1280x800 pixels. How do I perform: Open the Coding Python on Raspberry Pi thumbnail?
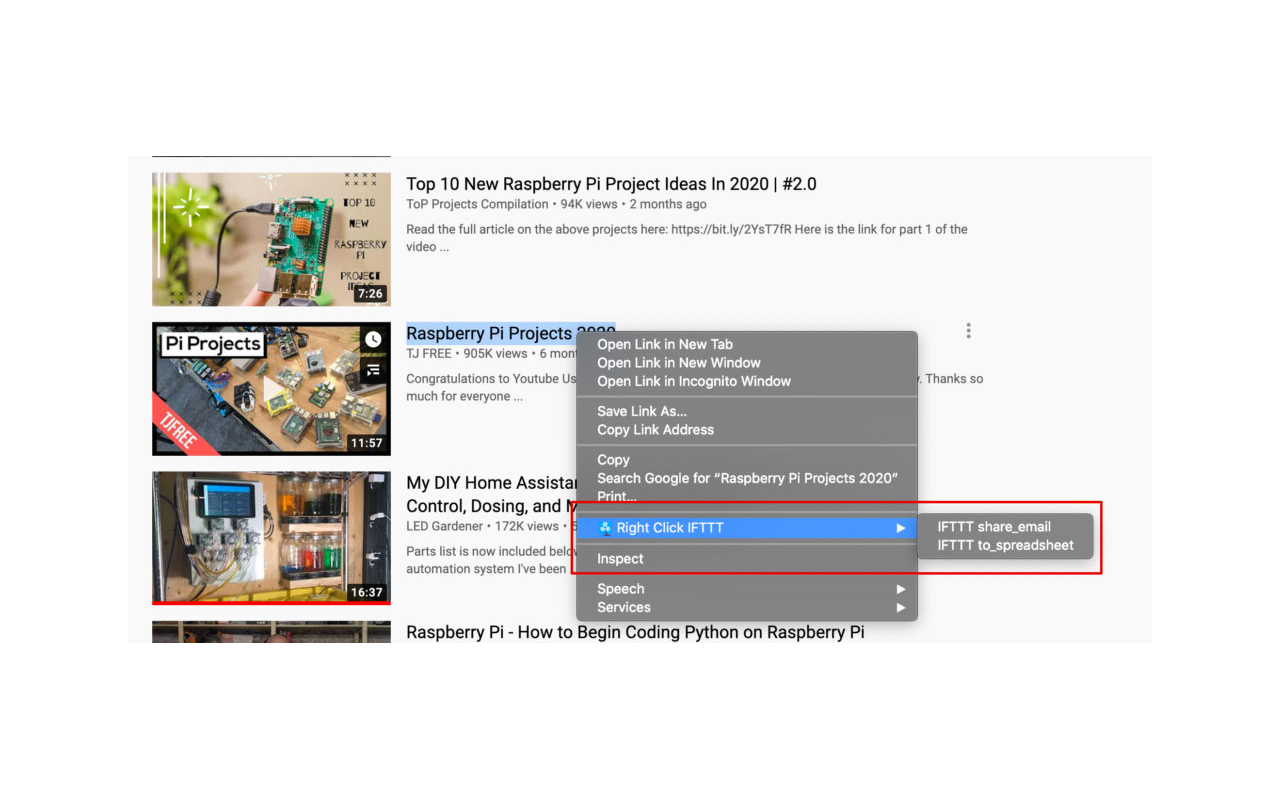click(271, 631)
